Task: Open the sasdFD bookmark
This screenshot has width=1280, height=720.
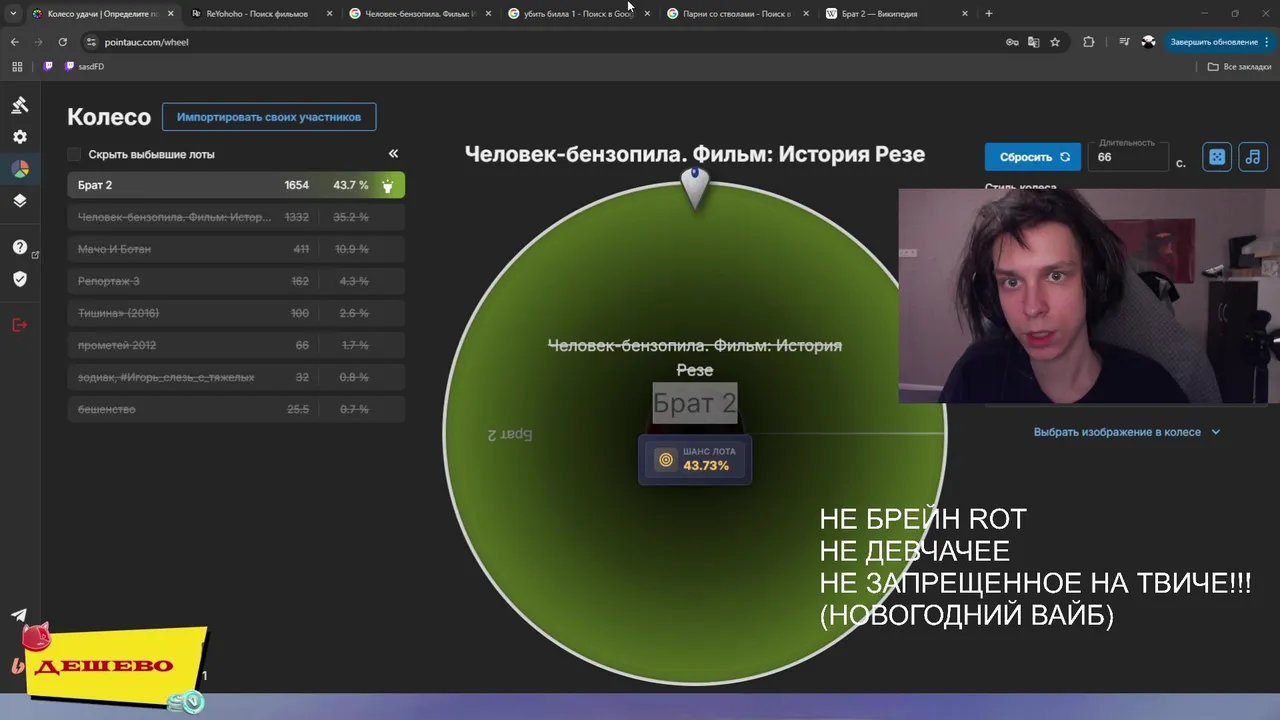Action: coord(84,66)
